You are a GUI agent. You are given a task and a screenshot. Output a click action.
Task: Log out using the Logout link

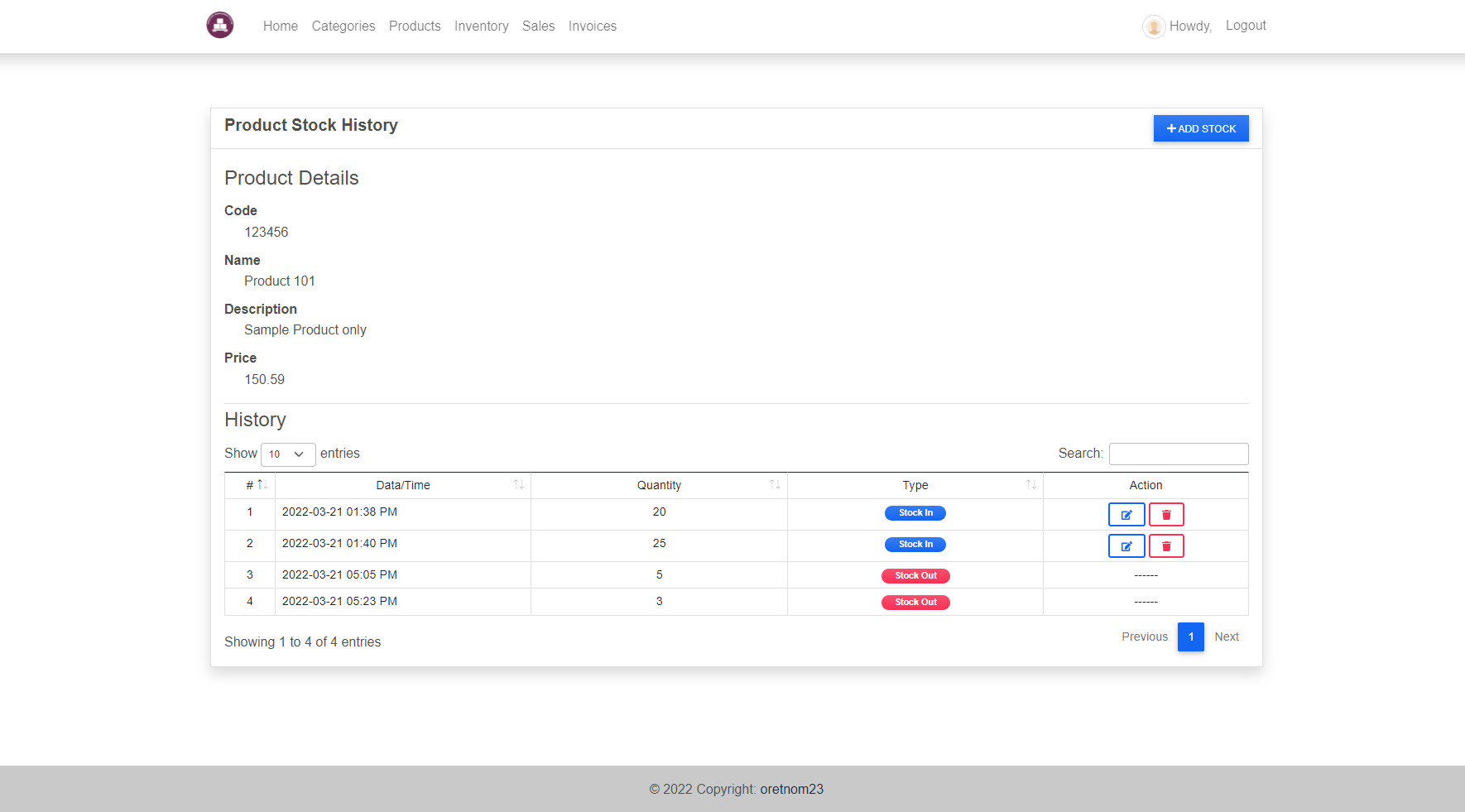click(x=1246, y=25)
